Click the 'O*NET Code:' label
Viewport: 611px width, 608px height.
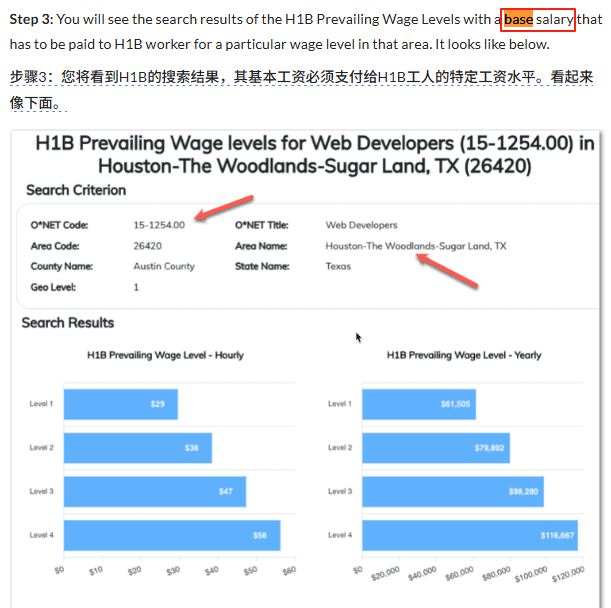coord(59,225)
